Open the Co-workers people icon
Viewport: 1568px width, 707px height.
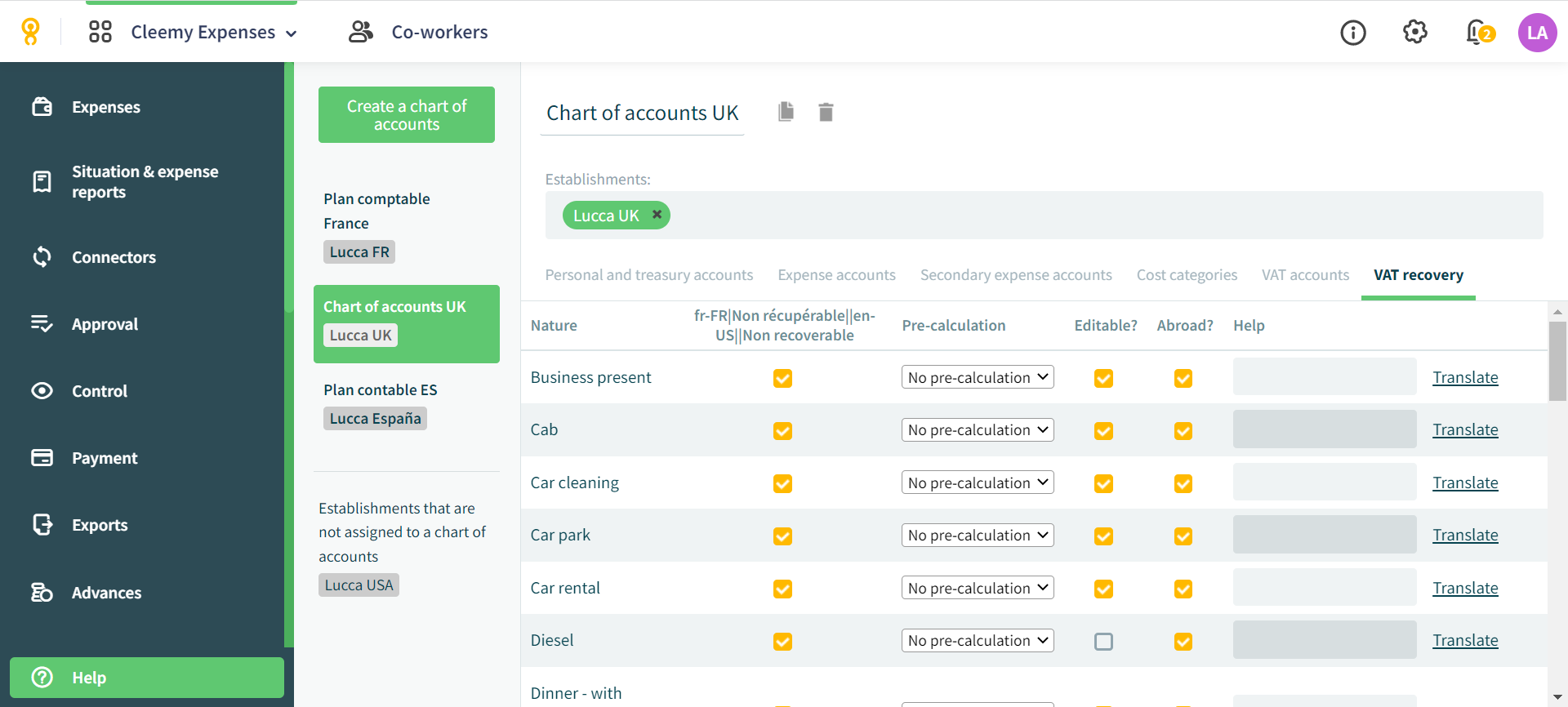pyautogui.click(x=361, y=32)
